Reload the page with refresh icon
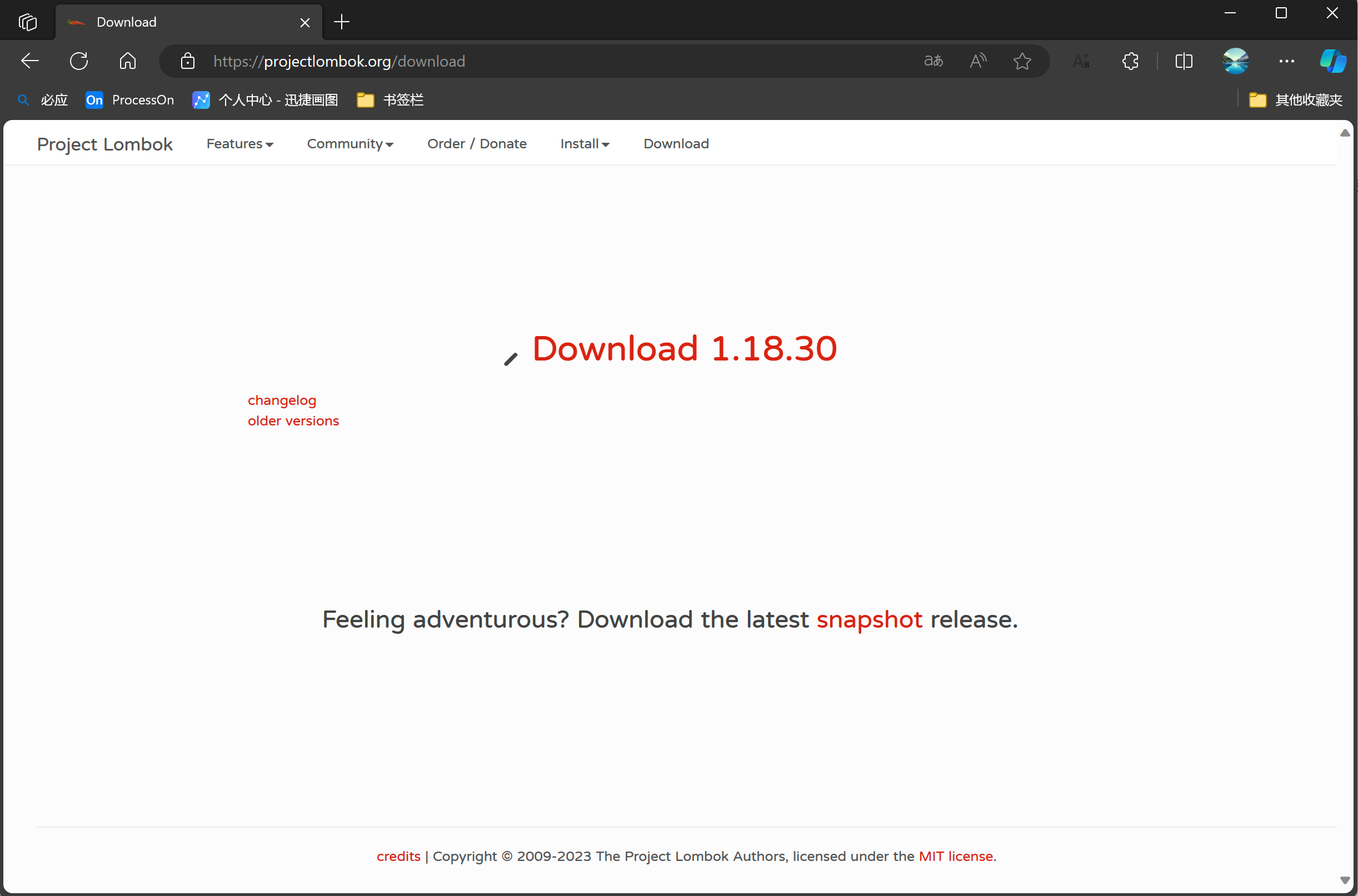The width and height of the screenshot is (1358, 896). (79, 61)
